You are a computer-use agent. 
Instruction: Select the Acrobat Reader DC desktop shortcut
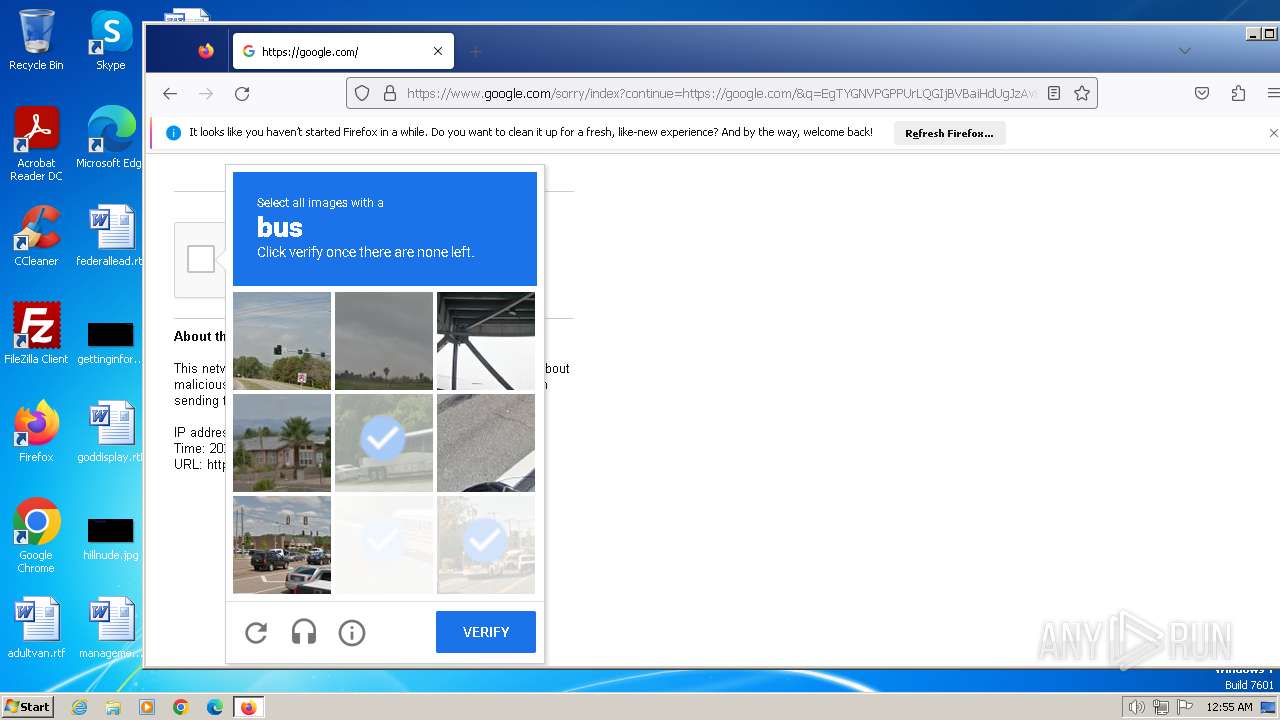click(x=36, y=144)
